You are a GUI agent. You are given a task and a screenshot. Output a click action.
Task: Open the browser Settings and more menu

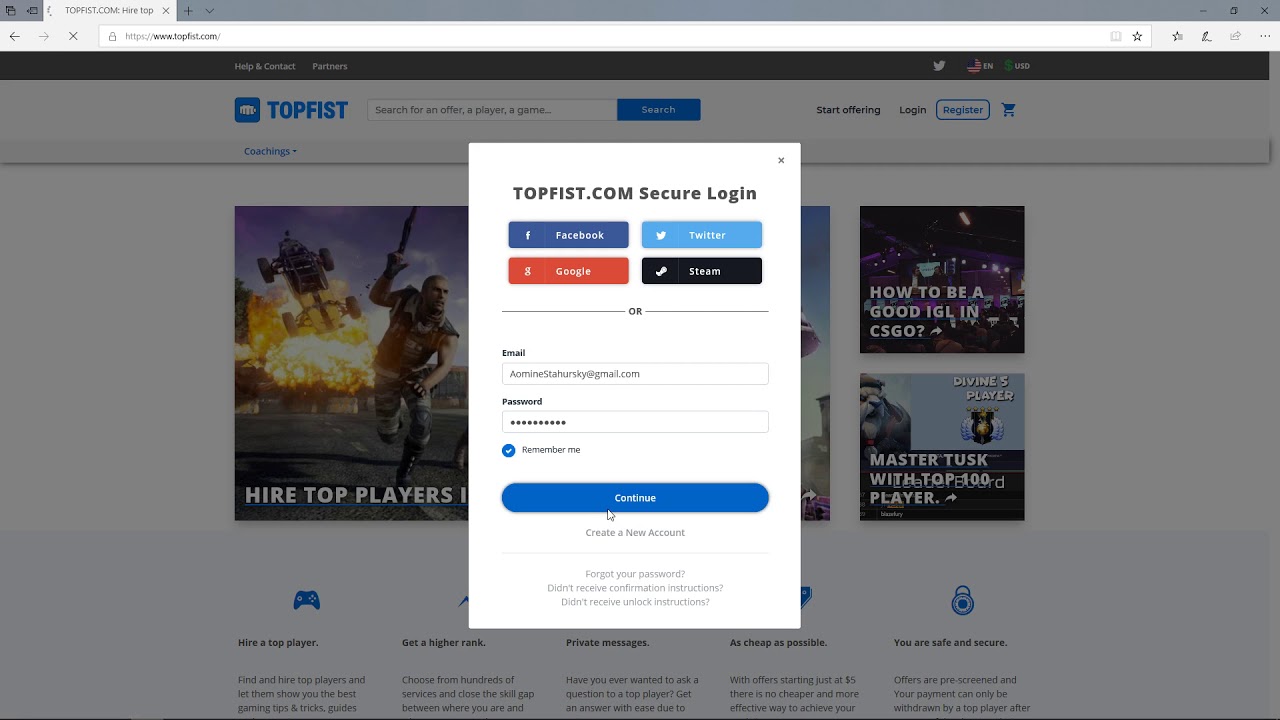point(1264,36)
